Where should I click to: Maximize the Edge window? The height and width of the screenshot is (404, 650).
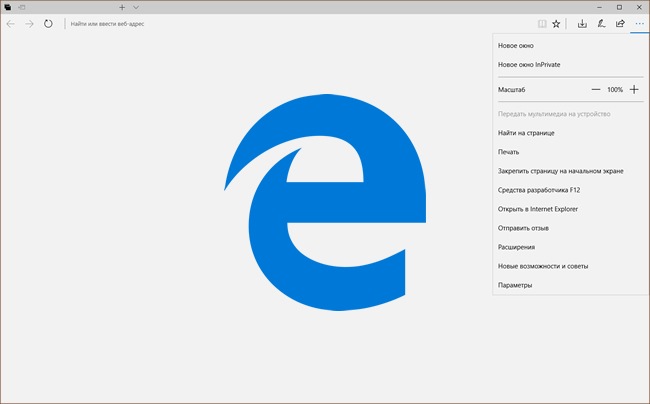[x=619, y=7]
